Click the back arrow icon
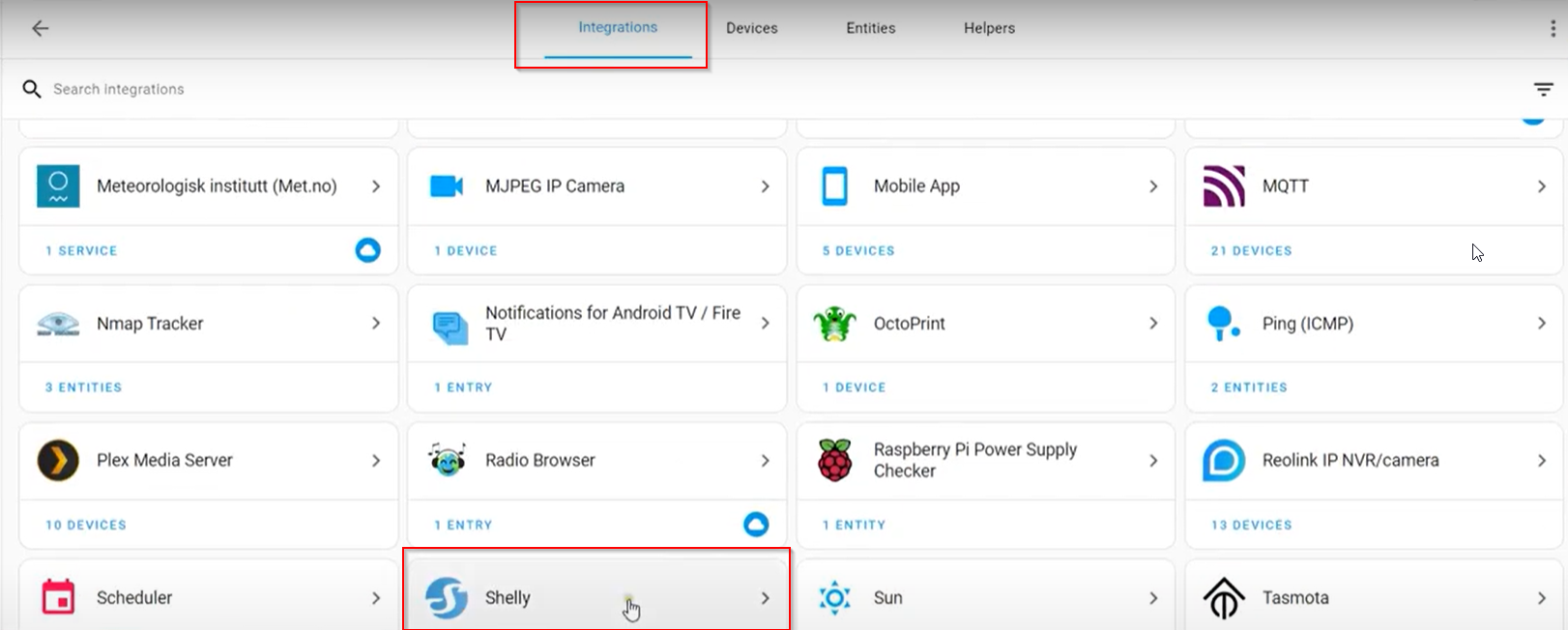 tap(40, 28)
